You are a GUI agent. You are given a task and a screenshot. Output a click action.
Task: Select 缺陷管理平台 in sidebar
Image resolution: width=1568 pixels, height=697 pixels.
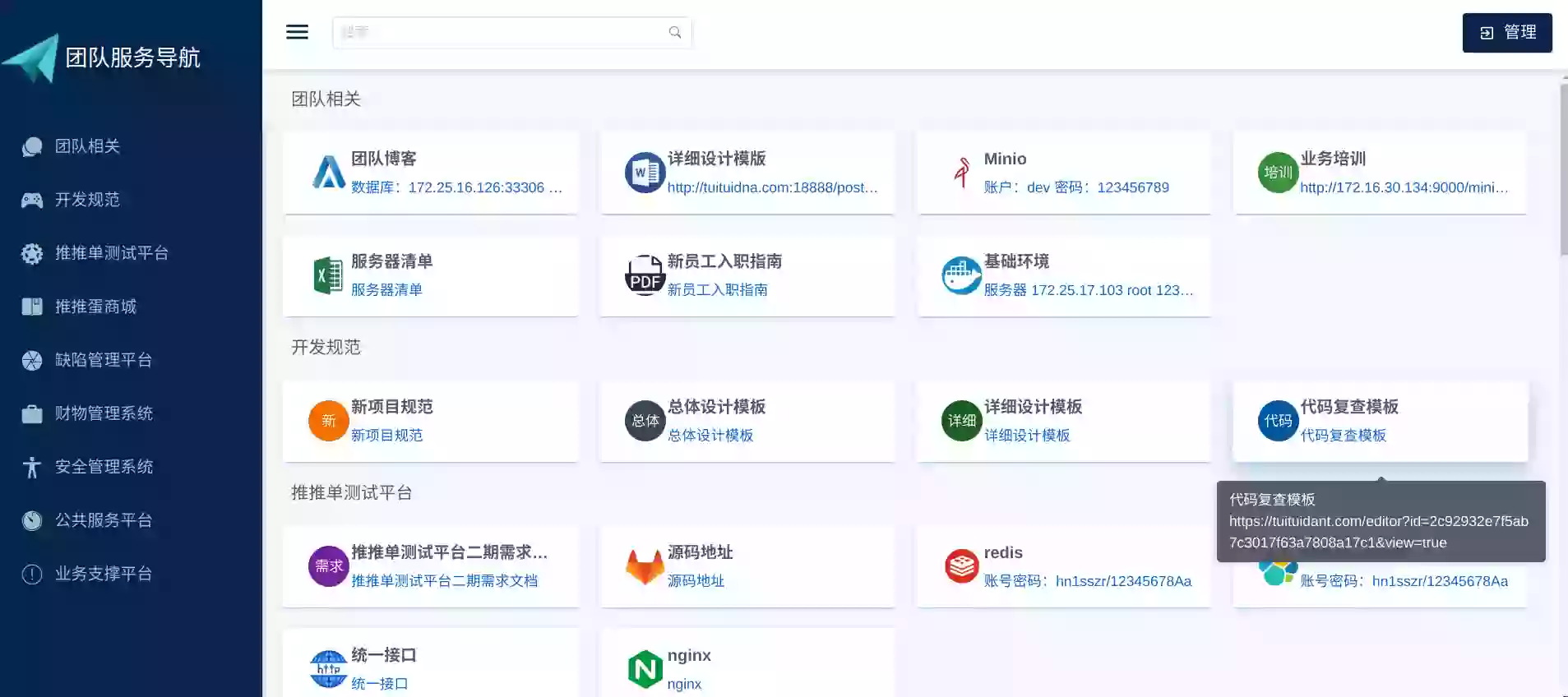pyautogui.click(x=103, y=360)
